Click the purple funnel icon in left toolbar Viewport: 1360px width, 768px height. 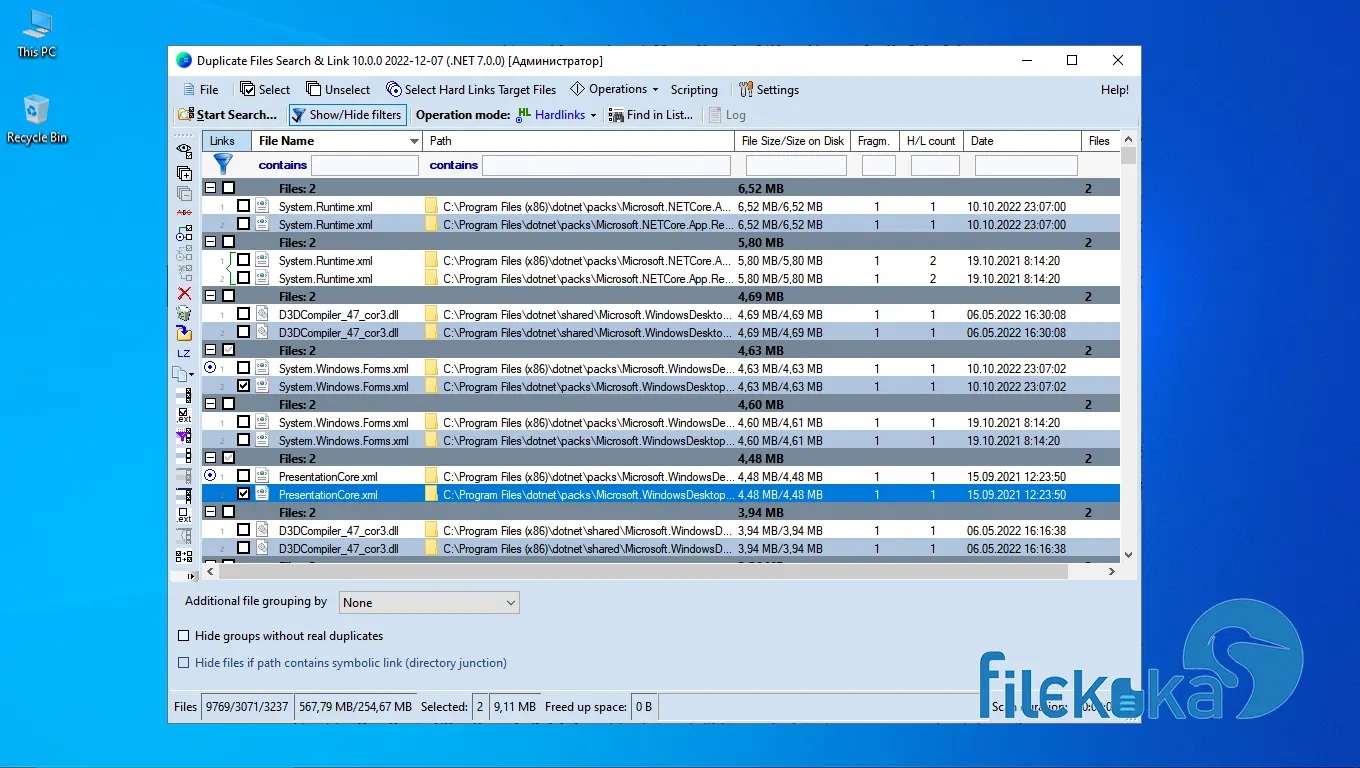pyautogui.click(x=184, y=435)
